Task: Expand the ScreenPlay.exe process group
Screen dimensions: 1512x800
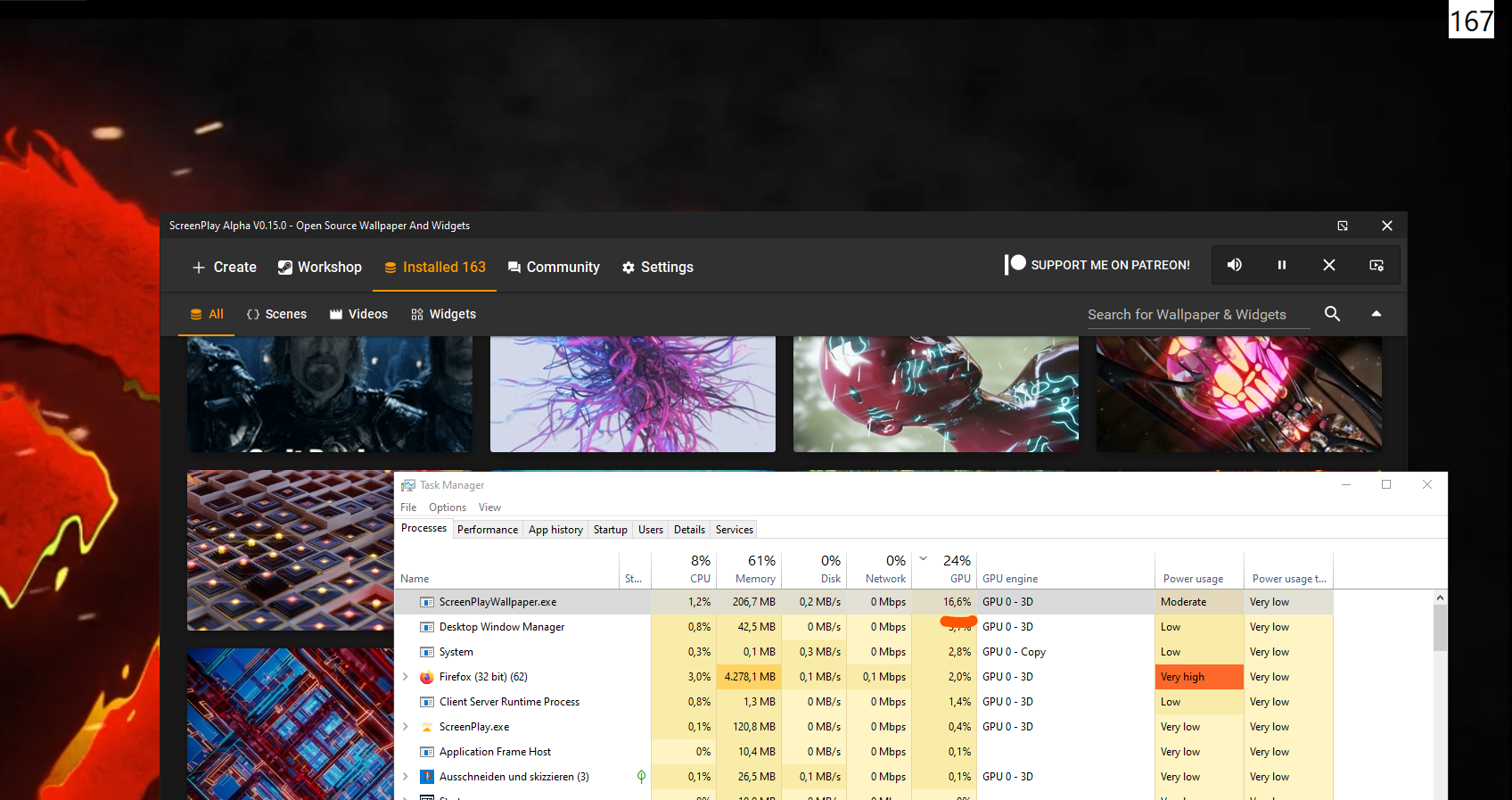Action: [406, 727]
